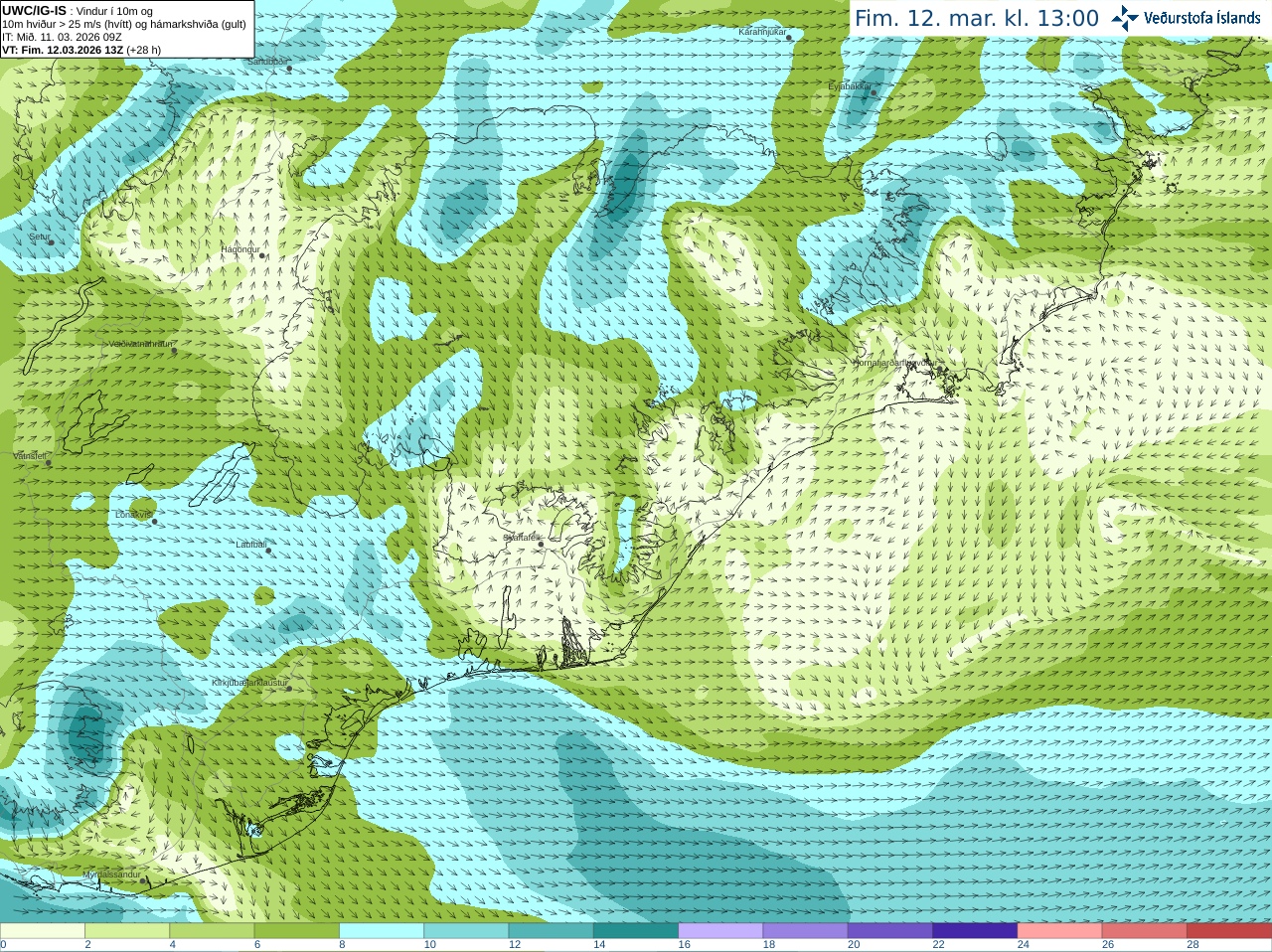
Task: Click the 22–24 m/s dark indigo legend swatch
Action: pyautogui.click(x=976, y=931)
